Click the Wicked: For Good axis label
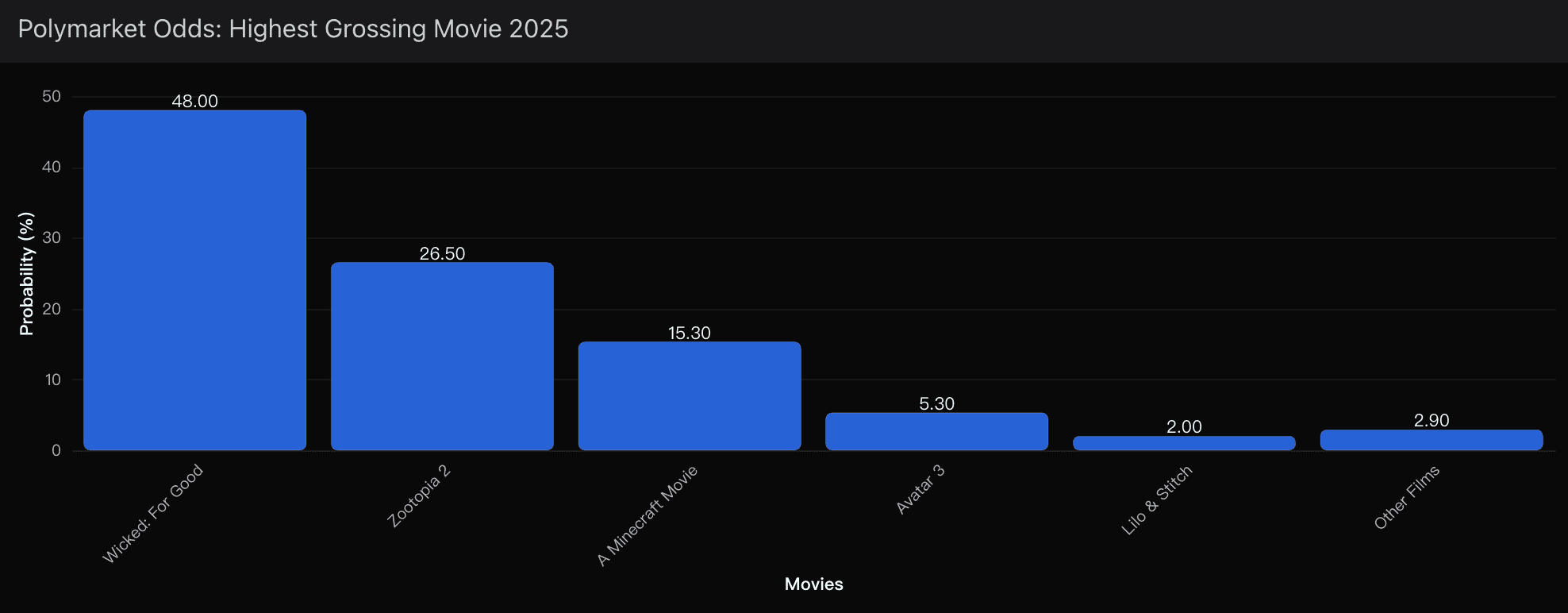The image size is (1568, 613). (152, 514)
